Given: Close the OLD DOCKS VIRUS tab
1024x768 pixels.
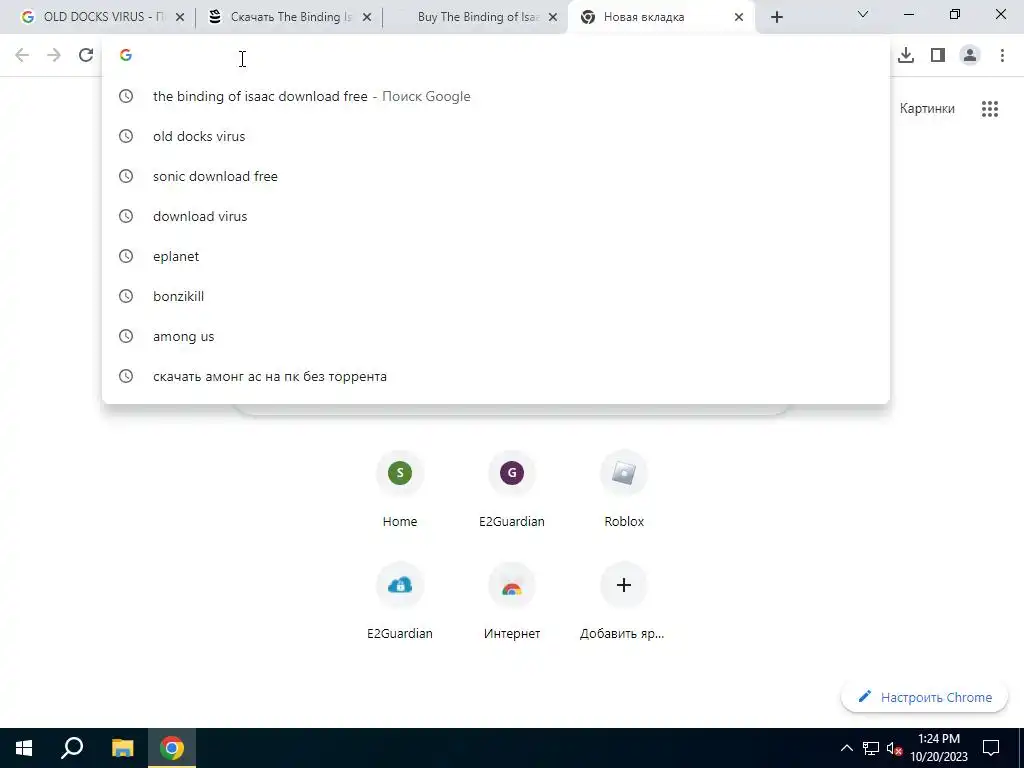Looking at the screenshot, I should (180, 18).
